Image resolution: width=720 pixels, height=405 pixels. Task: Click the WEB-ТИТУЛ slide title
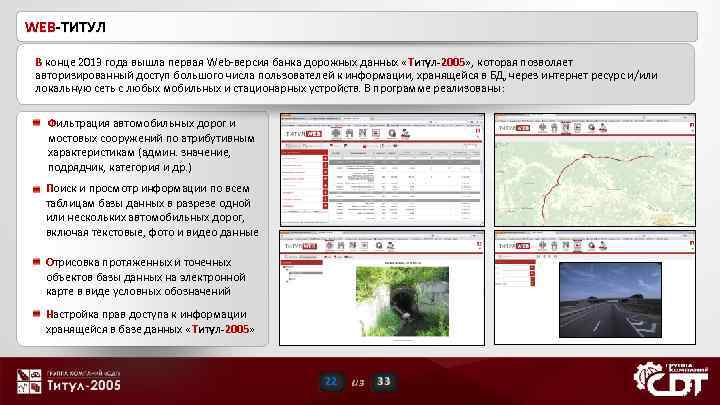tap(65, 27)
